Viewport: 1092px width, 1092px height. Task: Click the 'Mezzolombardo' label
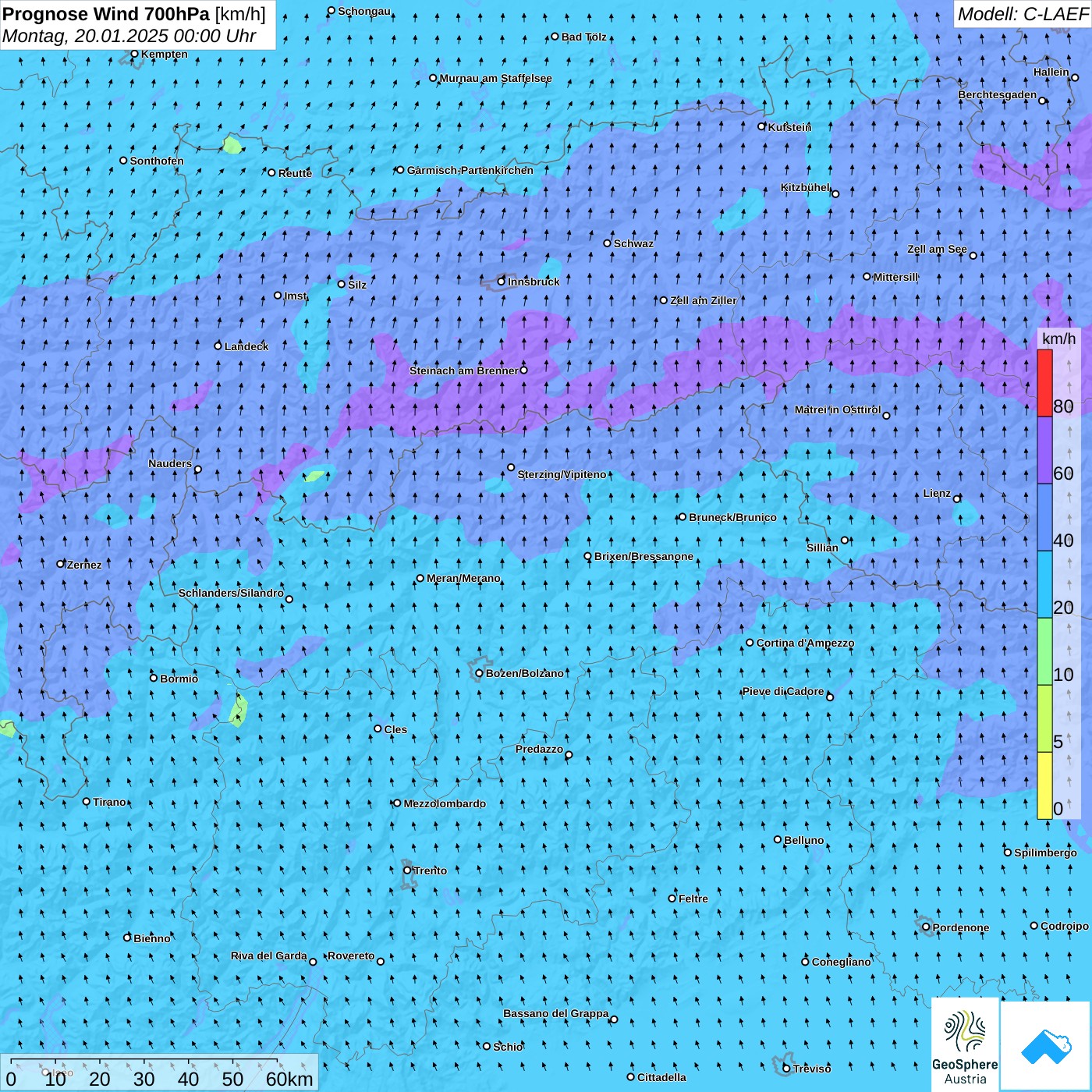coord(445,803)
